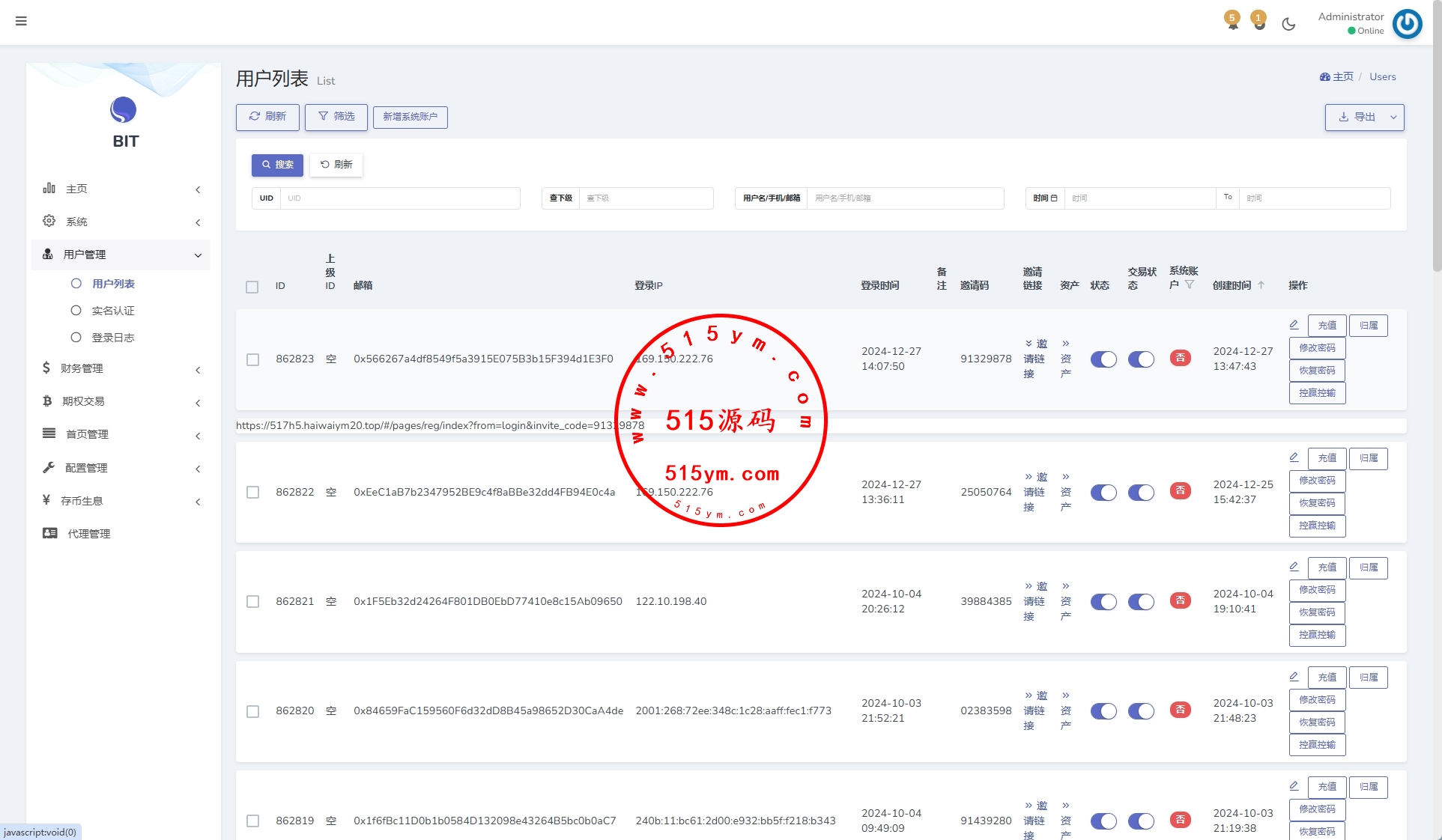Click the Administrator power avatar icon
Viewport: 1442px width, 840px height.
[x=1407, y=24]
